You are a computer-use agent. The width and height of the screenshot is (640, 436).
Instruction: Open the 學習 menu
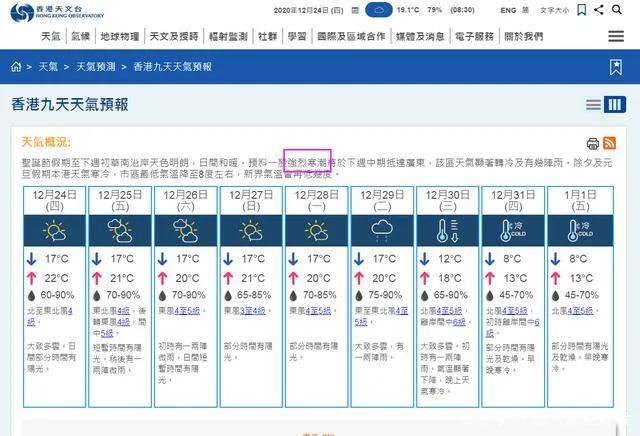297,36
